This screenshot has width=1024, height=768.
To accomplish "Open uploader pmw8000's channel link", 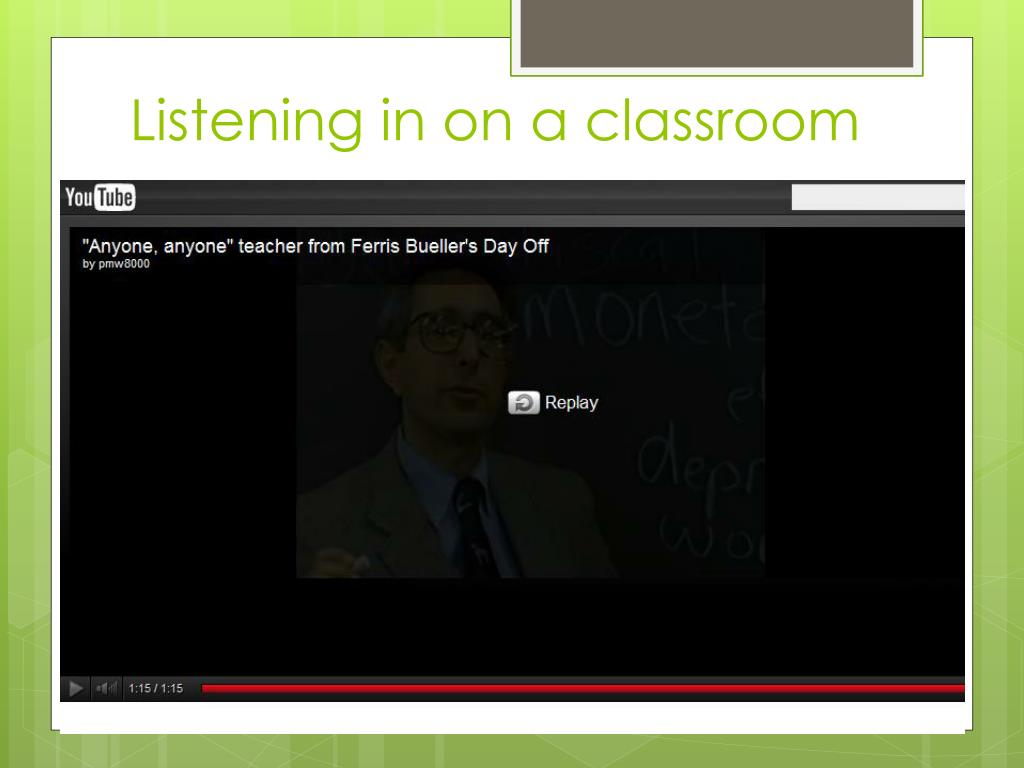I will (124, 264).
